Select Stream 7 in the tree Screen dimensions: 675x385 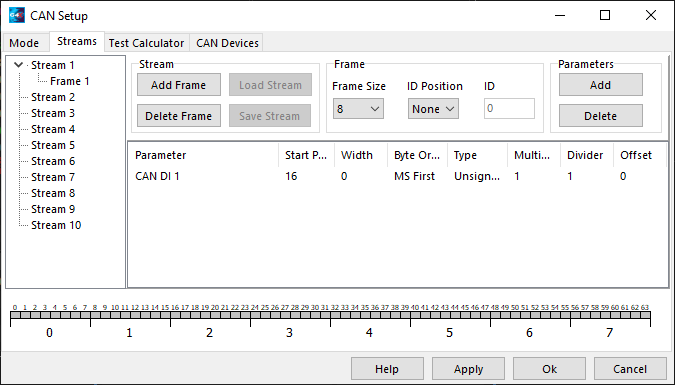tap(53, 177)
